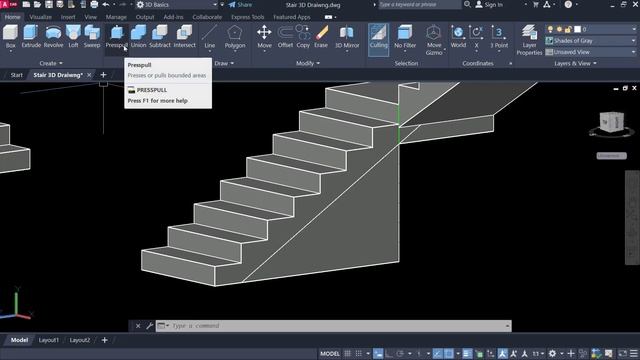Undo the last action

click(106, 4)
